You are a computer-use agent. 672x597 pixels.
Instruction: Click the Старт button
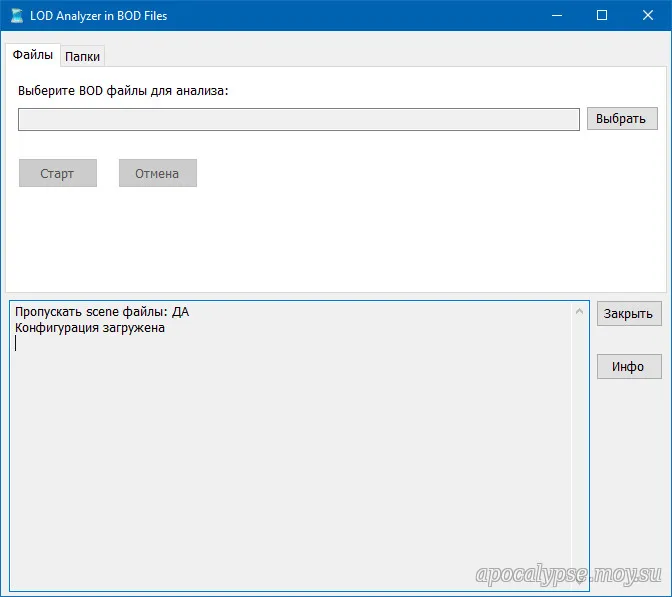click(58, 173)
